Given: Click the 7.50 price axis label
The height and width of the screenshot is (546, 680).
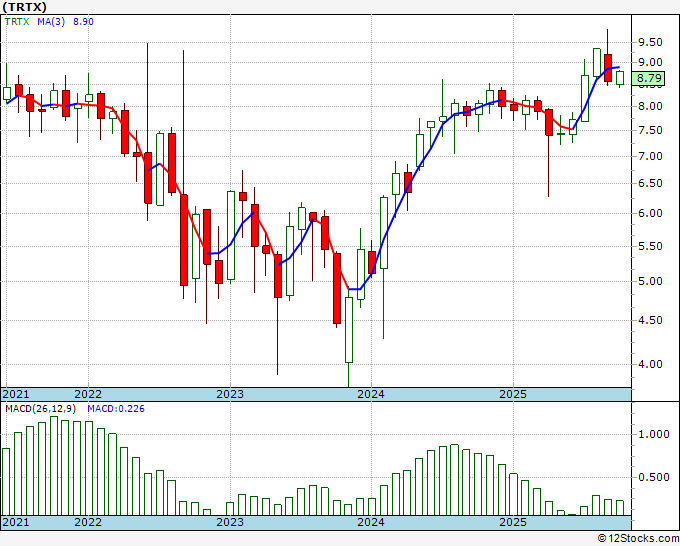Looking at the screenshot, I should (x=650, y=131).
